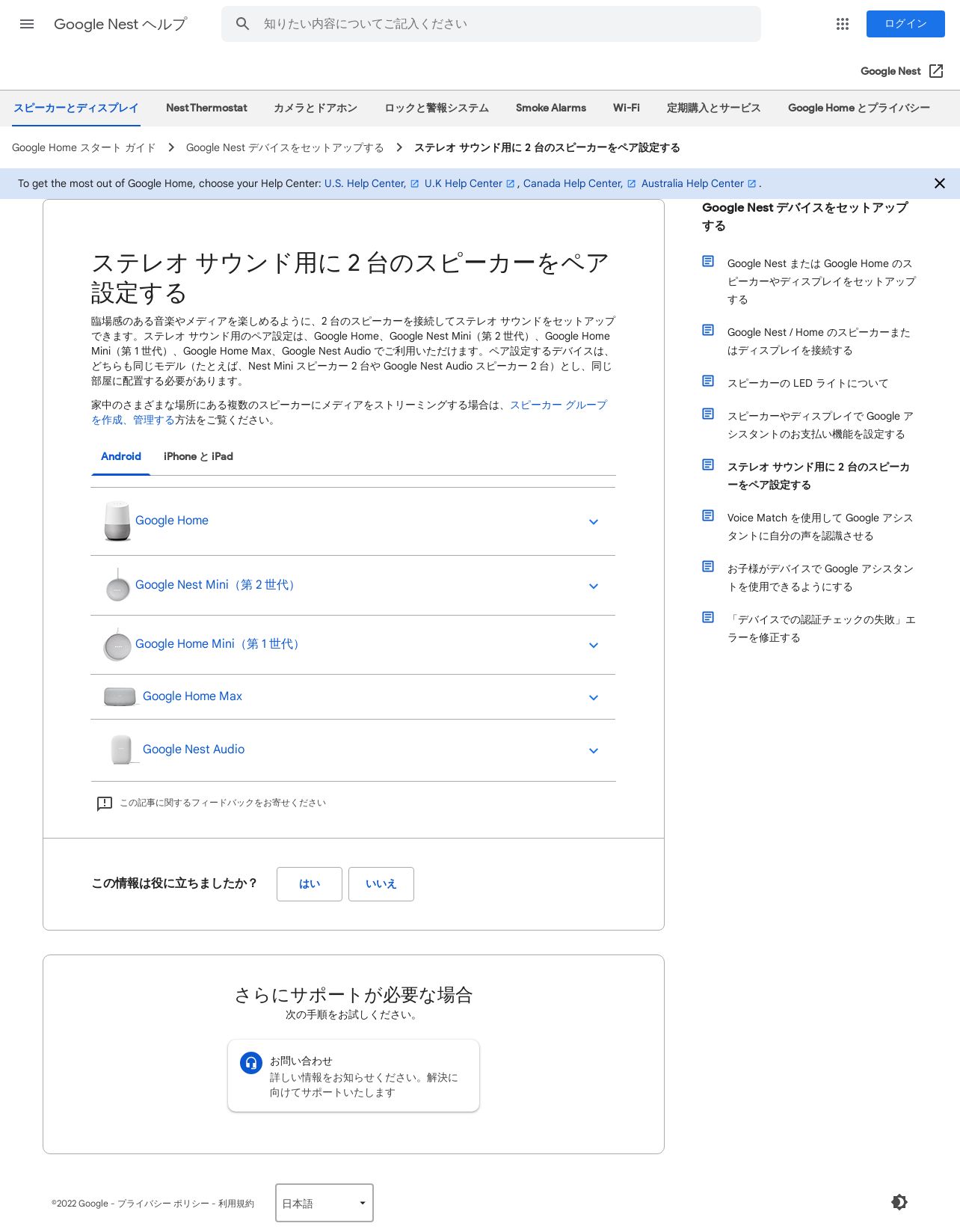Click the ログイン button
This screenshot has width=960, height=1232.
pyautogui.click(x=905, y=24)
